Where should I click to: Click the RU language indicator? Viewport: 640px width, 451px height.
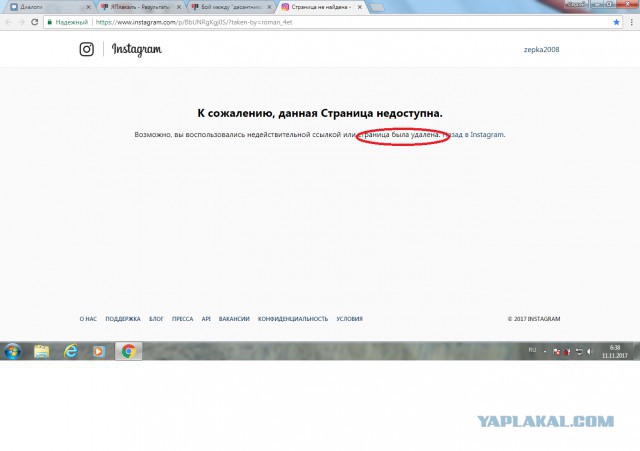point(532,350)
